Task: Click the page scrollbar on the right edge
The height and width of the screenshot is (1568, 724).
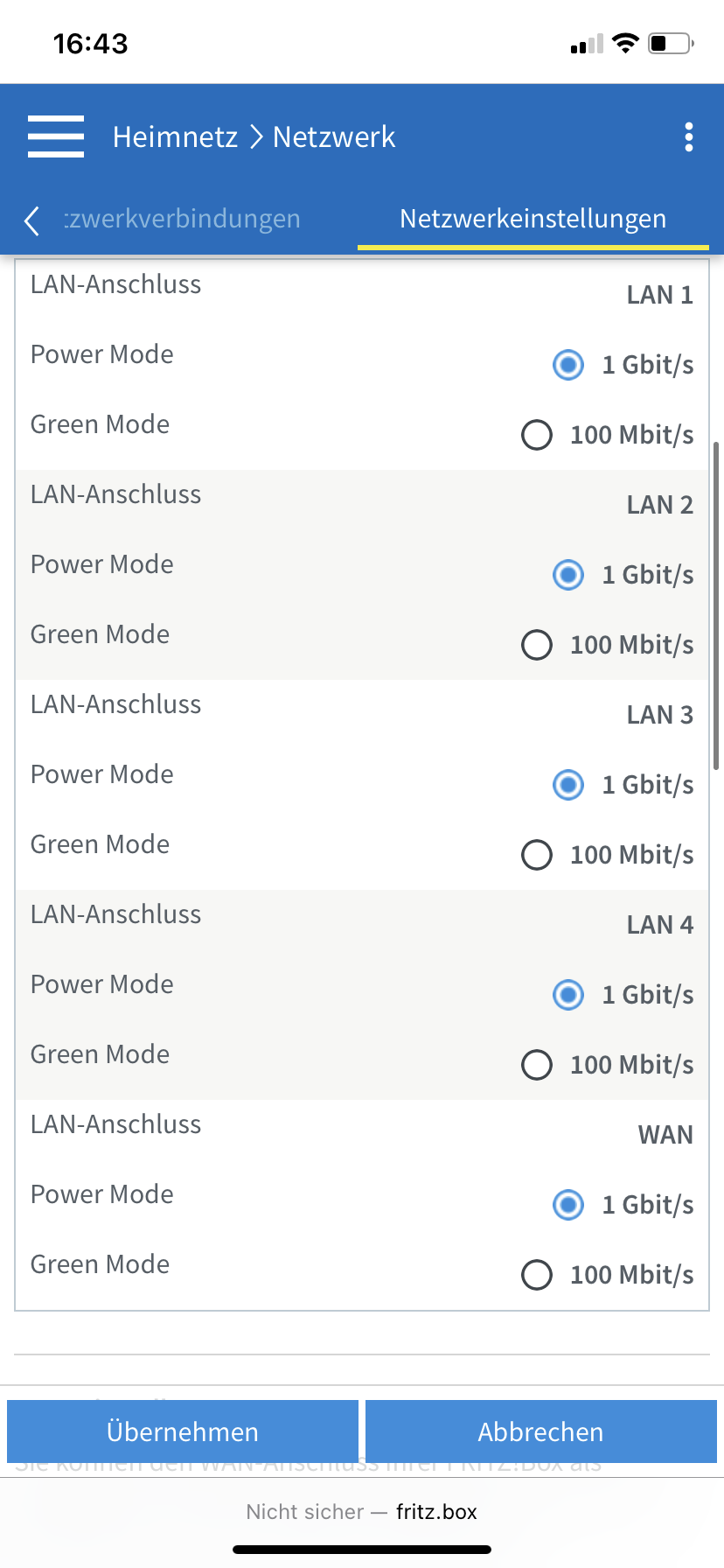Action: pyautogui.click(x=716, y=605)
